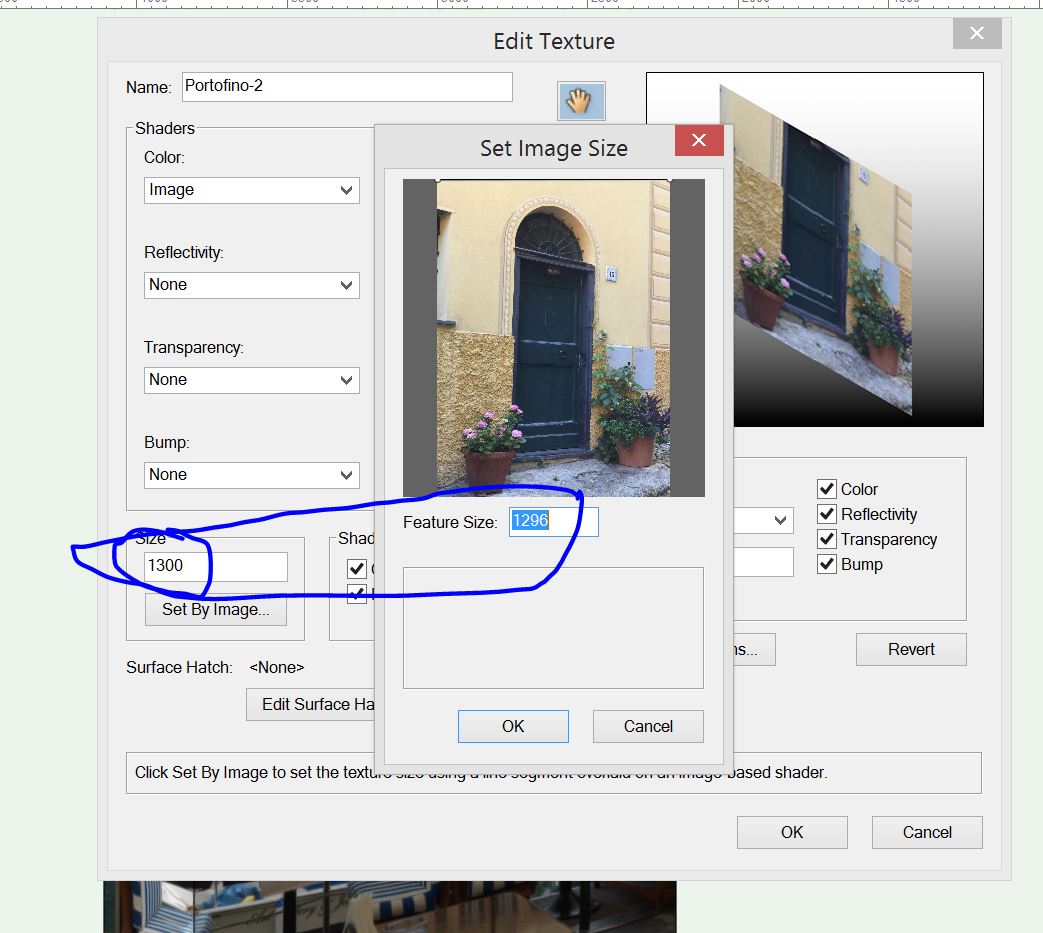Click the texture Name field
The height and width of the screenshot is (933, 1043).
pyautogui.click(x=347, y=87)
